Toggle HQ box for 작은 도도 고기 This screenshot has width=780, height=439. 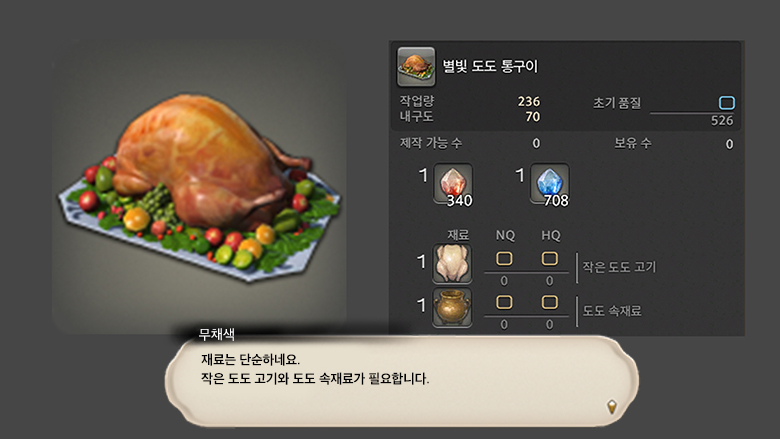pyautogui.click(x=550, y=259)
